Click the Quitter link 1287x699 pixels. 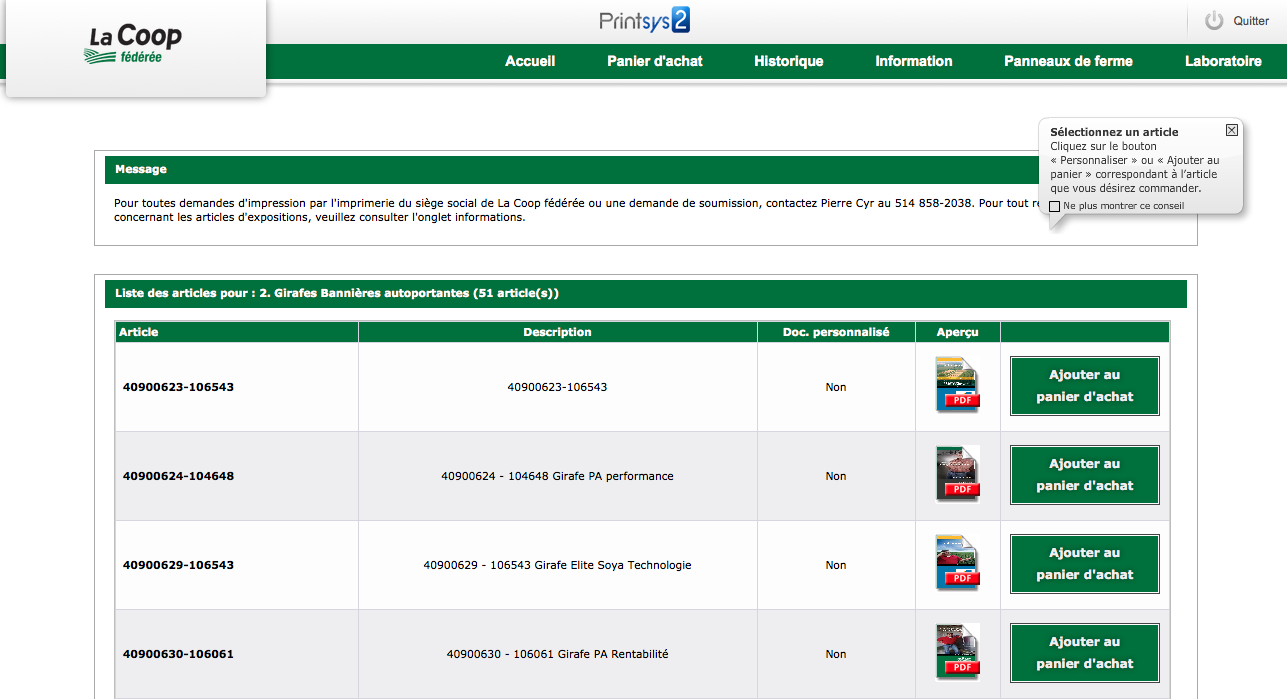(1251, 21)
